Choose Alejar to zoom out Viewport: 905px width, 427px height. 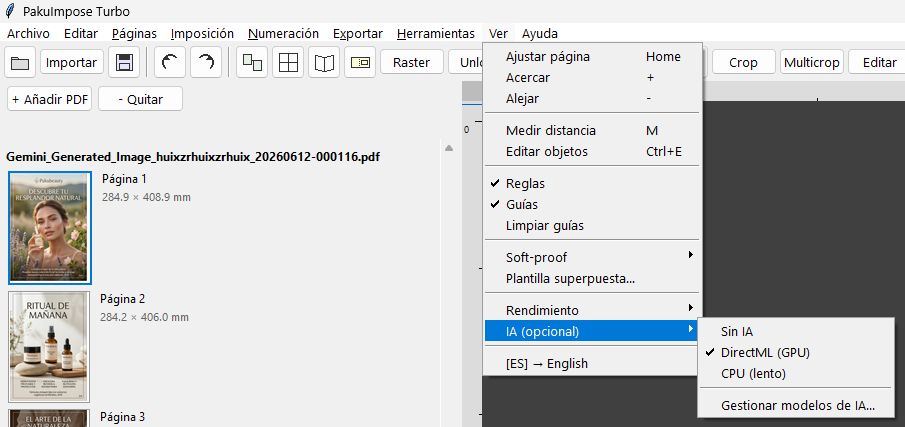tap(592, 98)
